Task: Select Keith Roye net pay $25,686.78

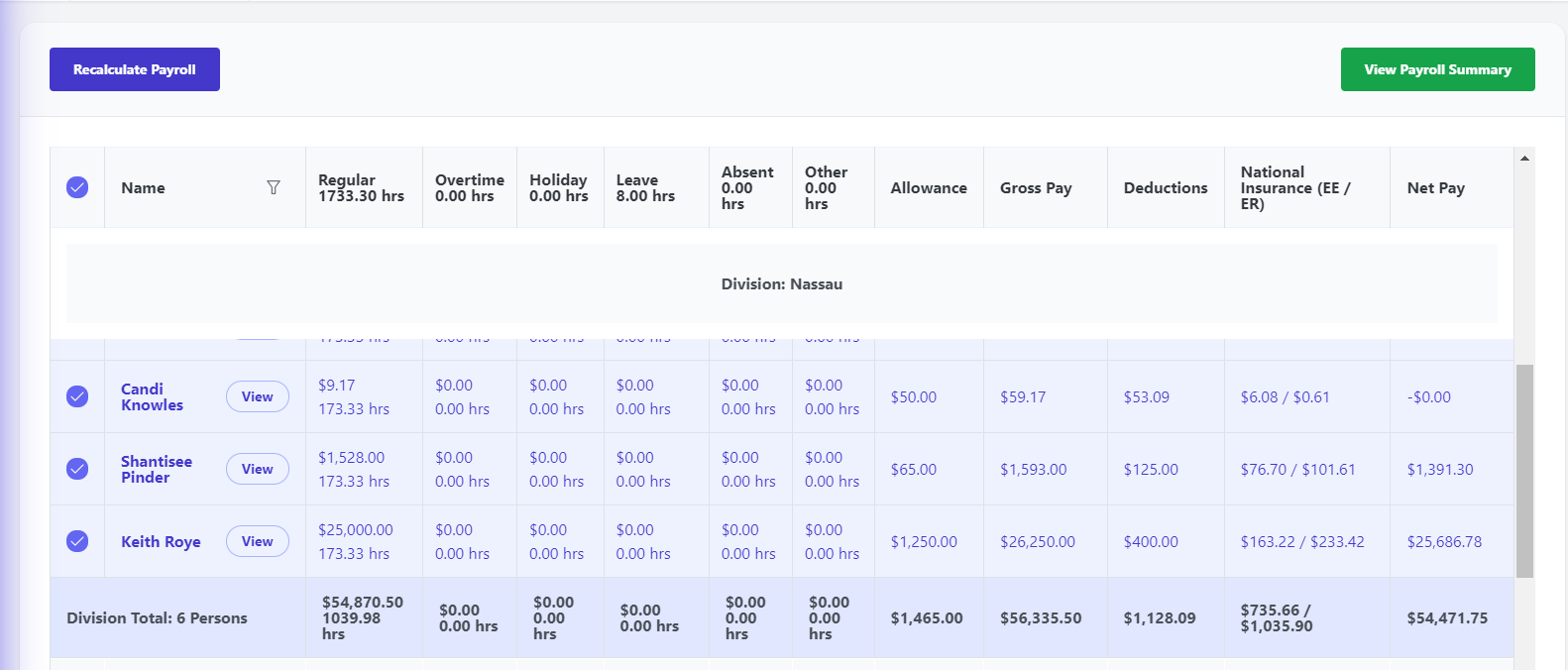Action: pyautogui.click(x=1445, y=541)
